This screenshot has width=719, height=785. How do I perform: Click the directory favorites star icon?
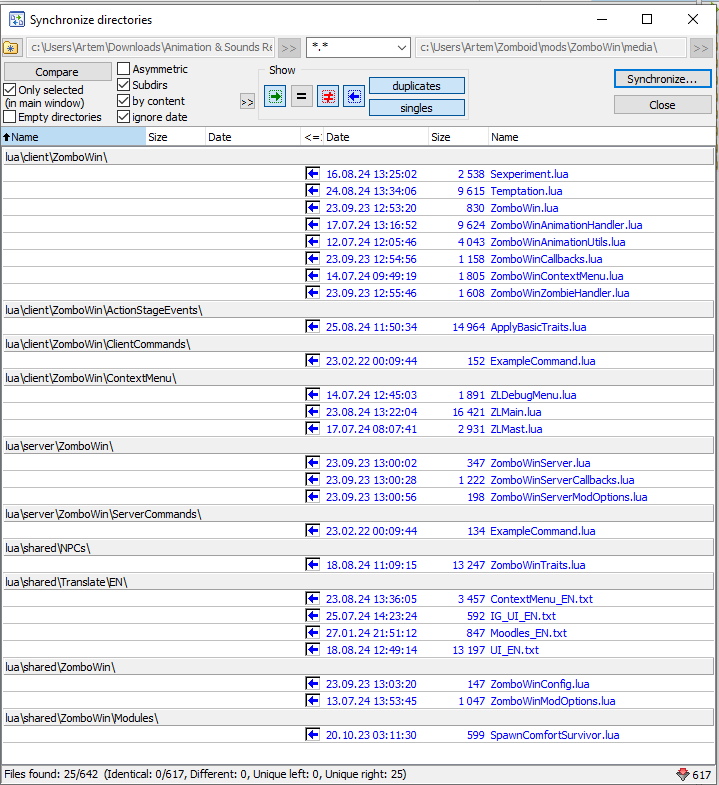click(11, 47)
